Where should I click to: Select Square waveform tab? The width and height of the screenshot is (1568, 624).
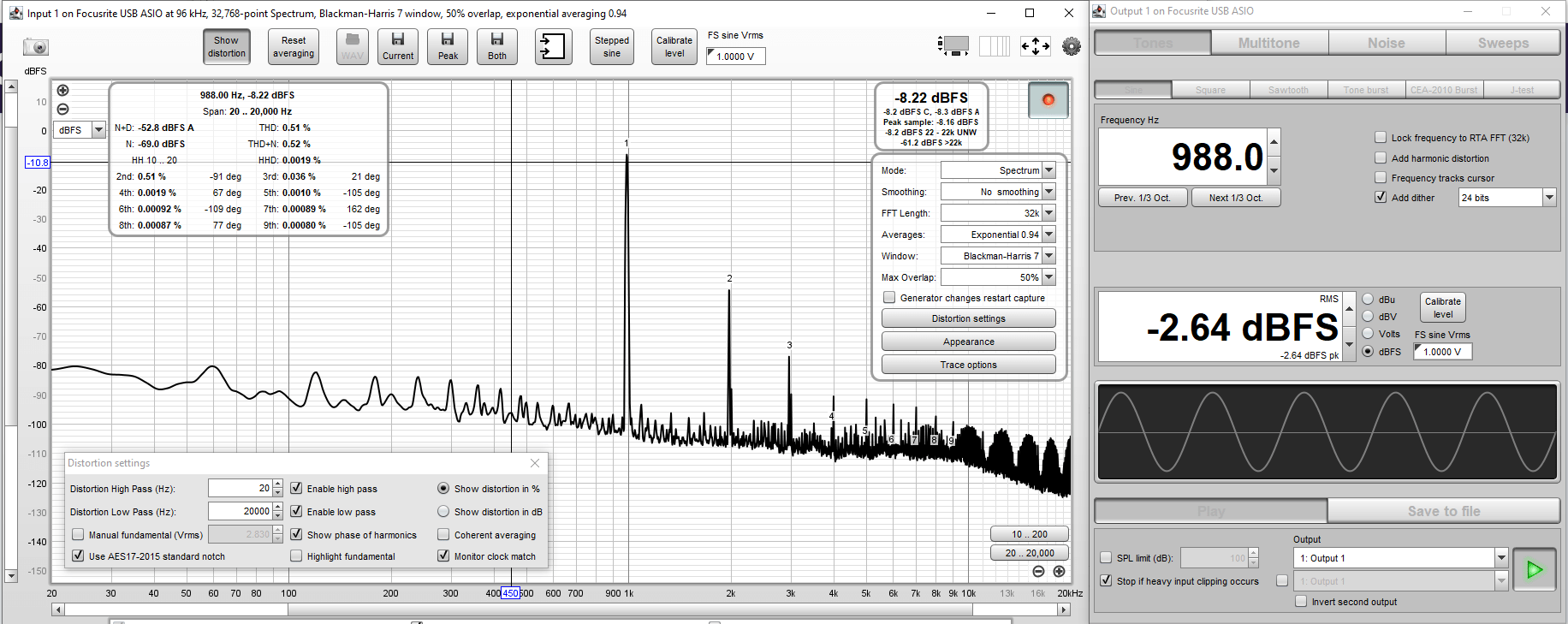[1210, 90]
